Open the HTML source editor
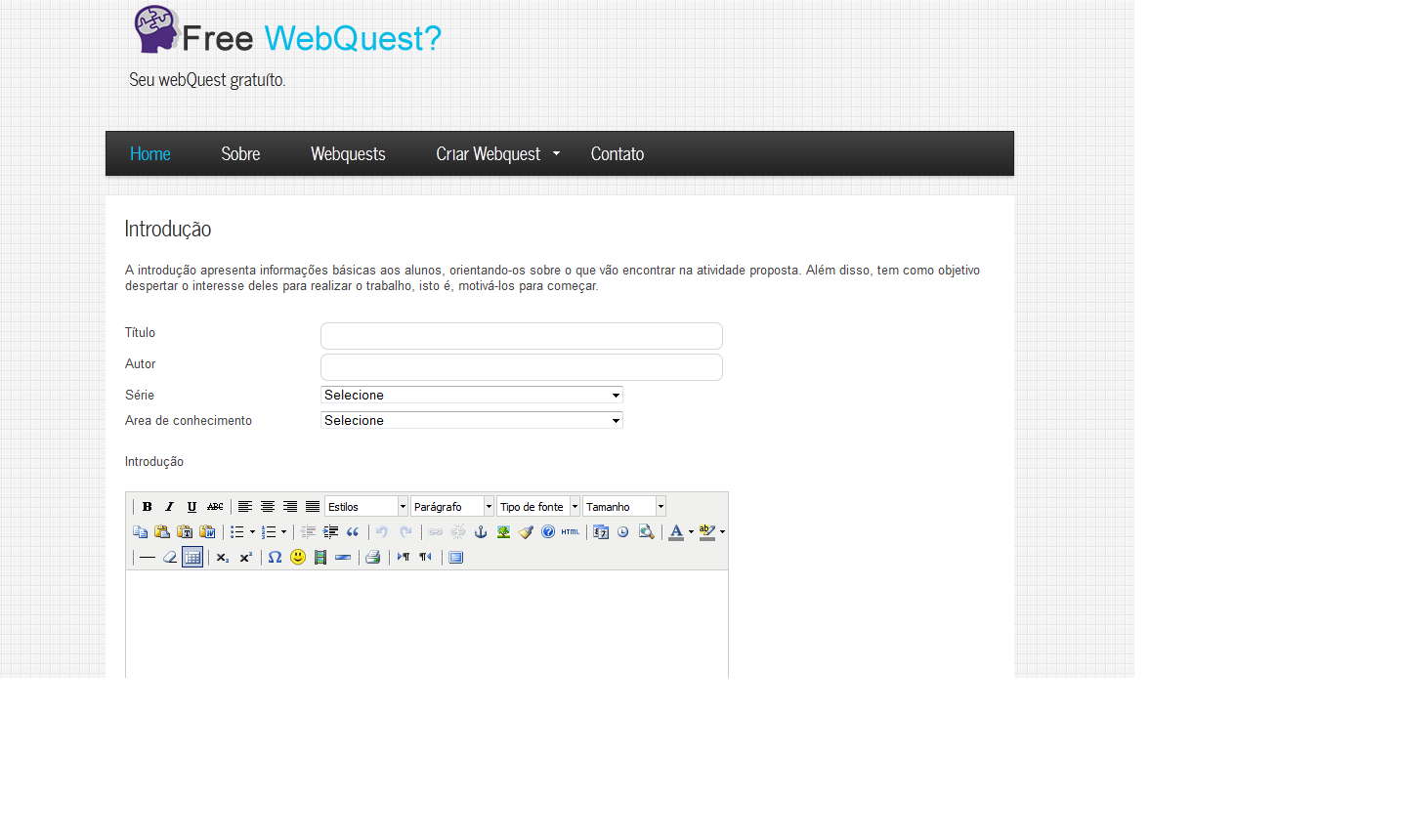 click(569, 531)
